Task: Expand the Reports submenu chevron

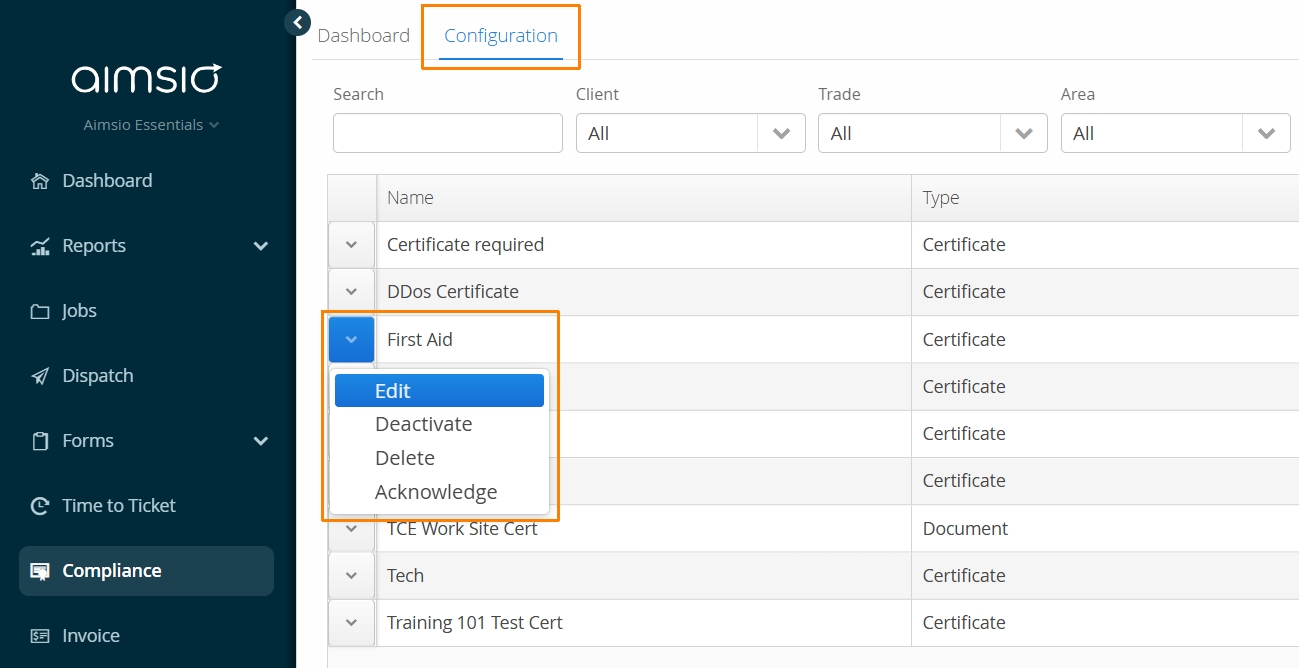Action: 261,246
